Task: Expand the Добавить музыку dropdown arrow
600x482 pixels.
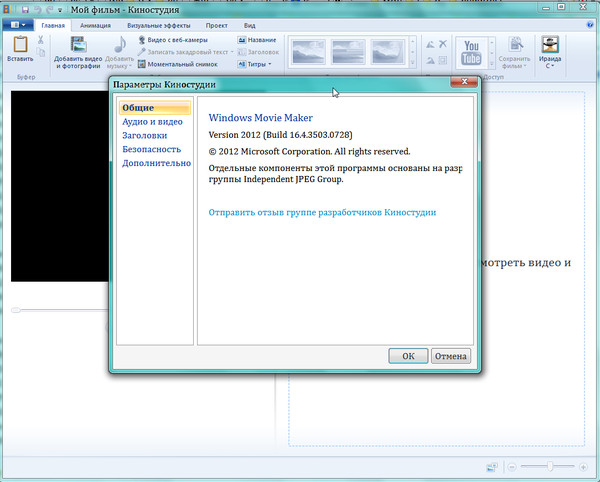Action: (130, 66)
